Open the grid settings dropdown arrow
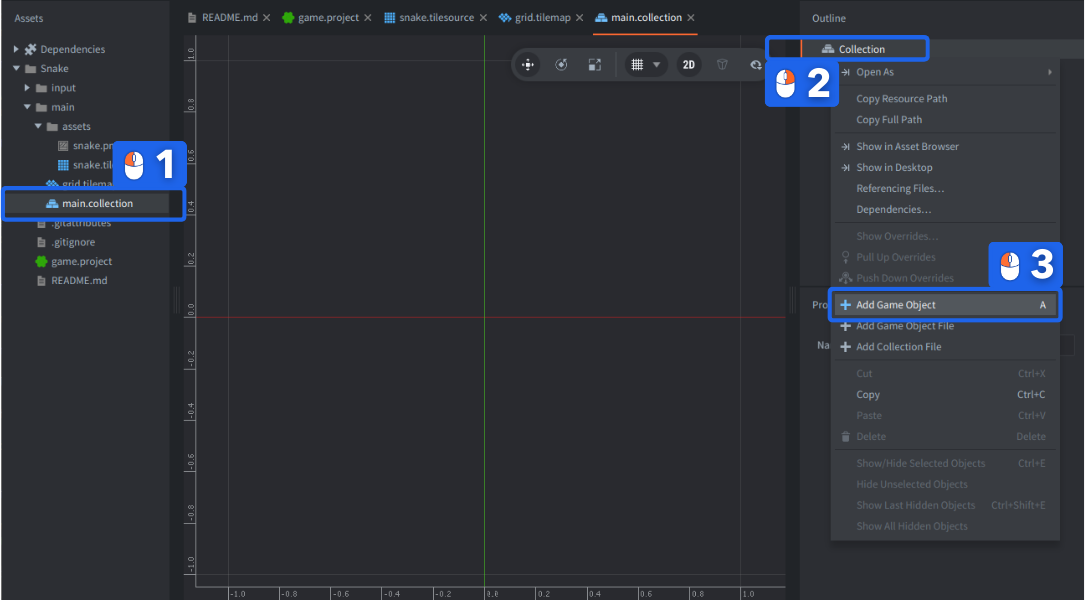Viewport: 1085px width, 600px height. (x=657, y=65)
